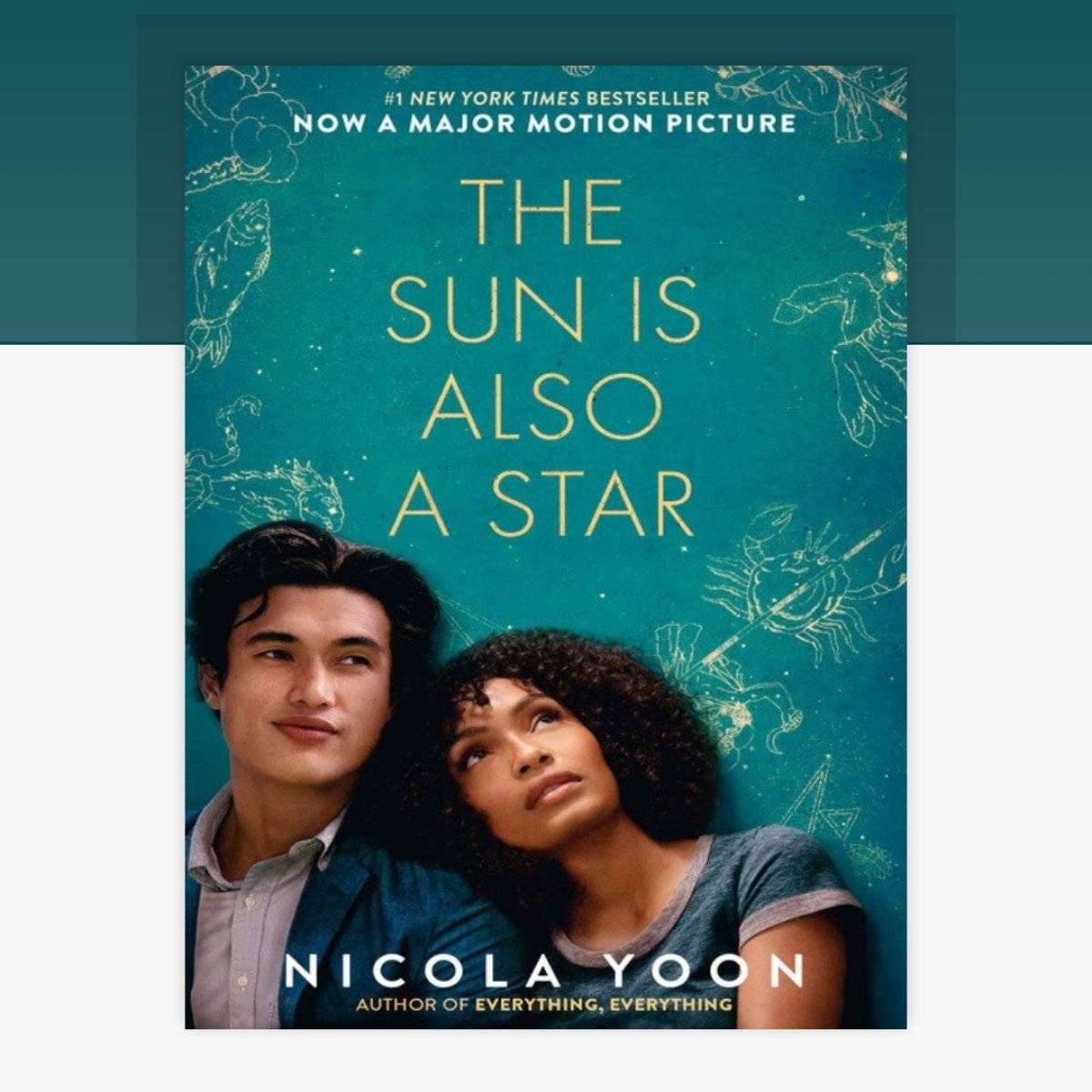Click the NICOLA YOON author name
This screenshot has height=1092, width=1092.
[x=544, y=971]
